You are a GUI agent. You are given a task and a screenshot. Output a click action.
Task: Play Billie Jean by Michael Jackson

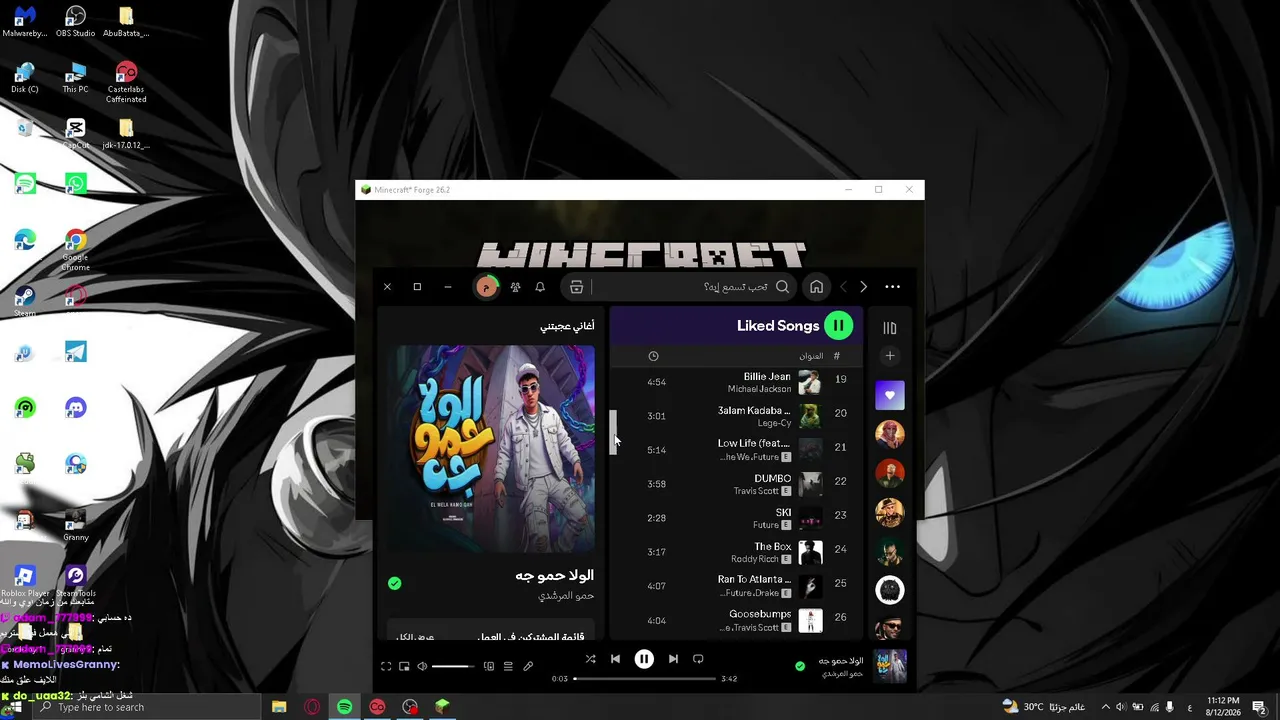point(737,382)
